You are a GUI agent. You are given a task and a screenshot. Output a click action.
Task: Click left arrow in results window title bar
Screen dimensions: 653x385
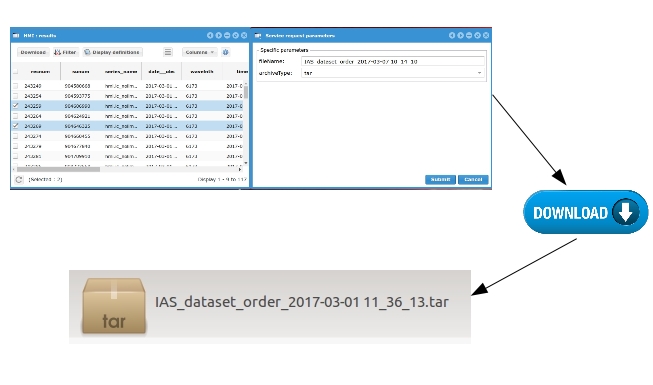point(210,35)
